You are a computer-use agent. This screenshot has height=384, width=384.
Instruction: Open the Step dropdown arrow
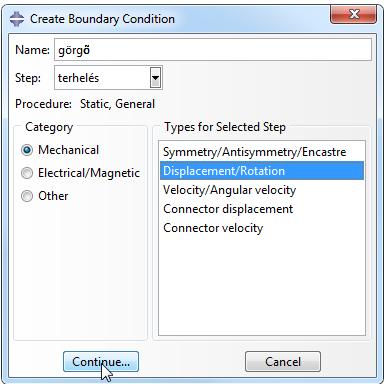click(x=155, y=78)
